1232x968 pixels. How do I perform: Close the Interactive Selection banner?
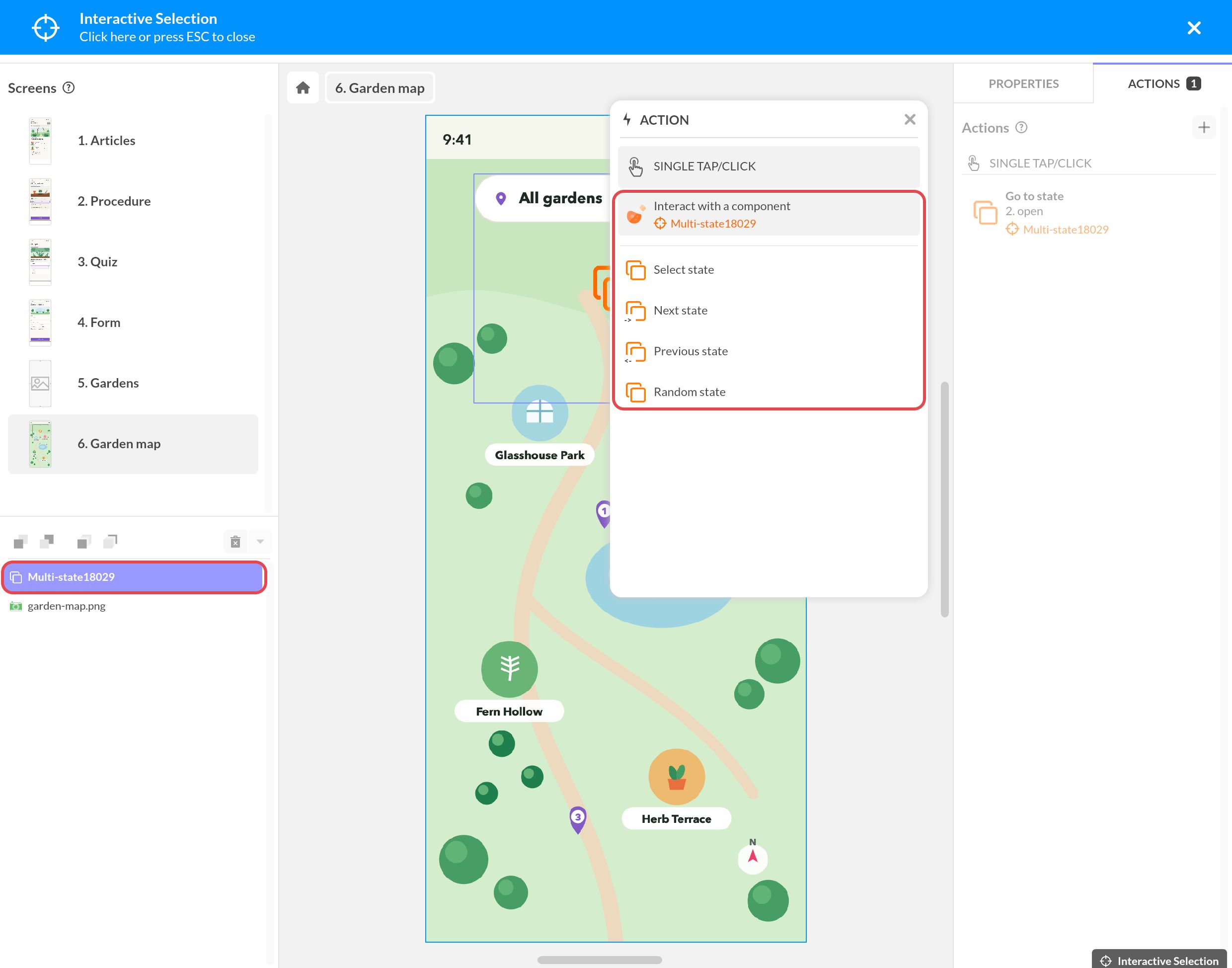tap(1193, 28)
